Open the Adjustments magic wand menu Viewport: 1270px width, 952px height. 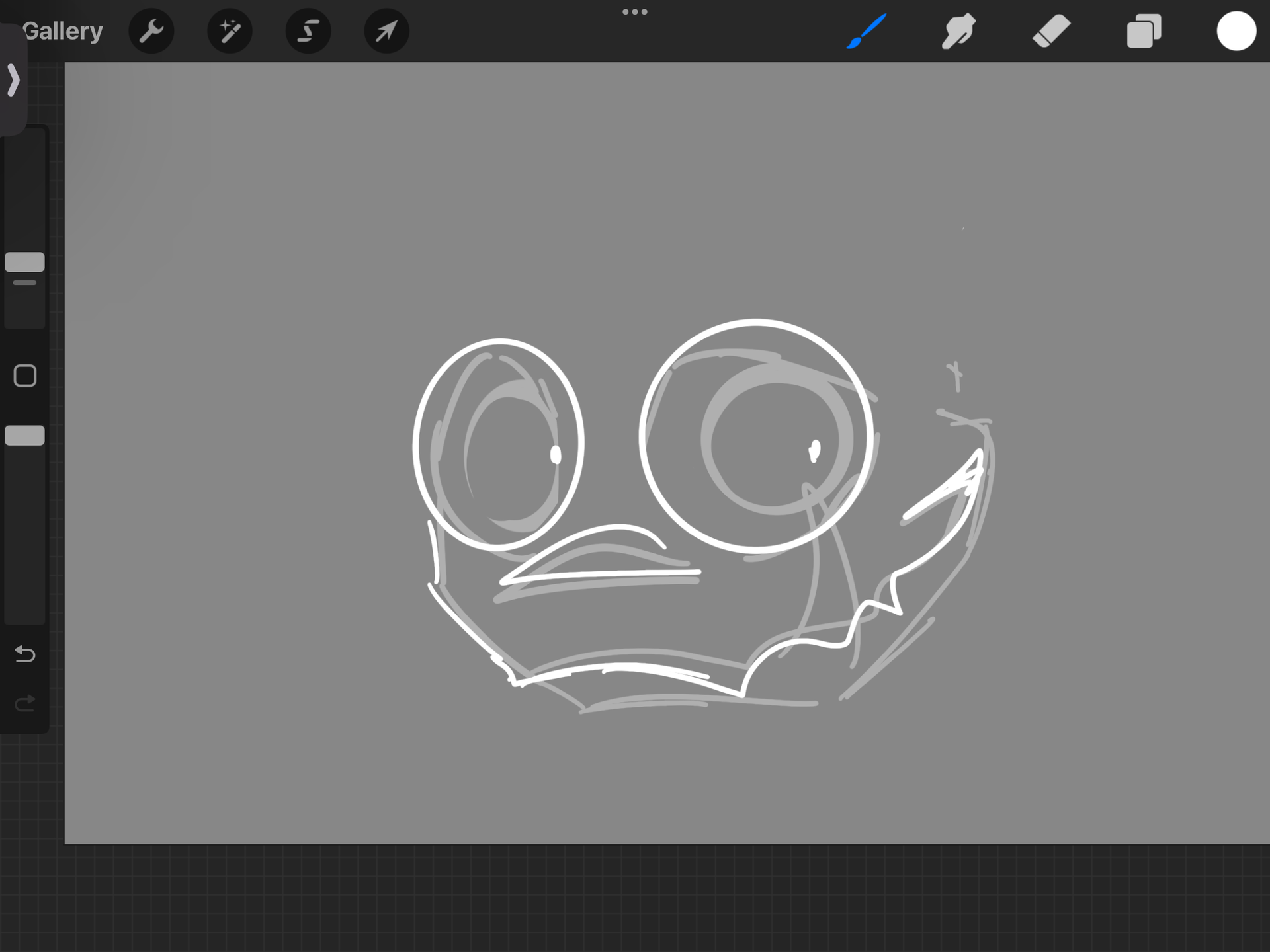[230, 31]
